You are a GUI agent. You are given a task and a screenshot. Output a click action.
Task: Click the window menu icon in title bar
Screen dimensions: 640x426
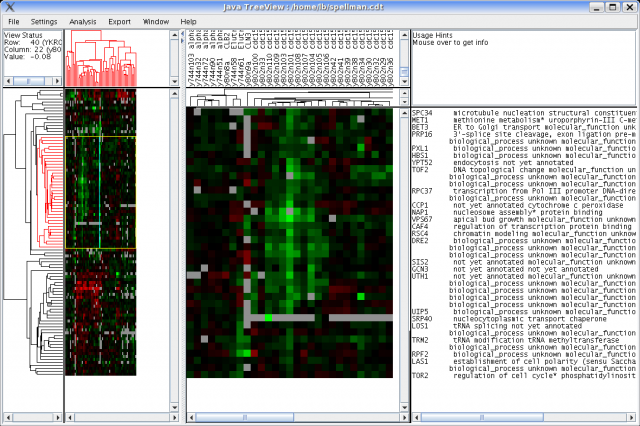point(7,6)
